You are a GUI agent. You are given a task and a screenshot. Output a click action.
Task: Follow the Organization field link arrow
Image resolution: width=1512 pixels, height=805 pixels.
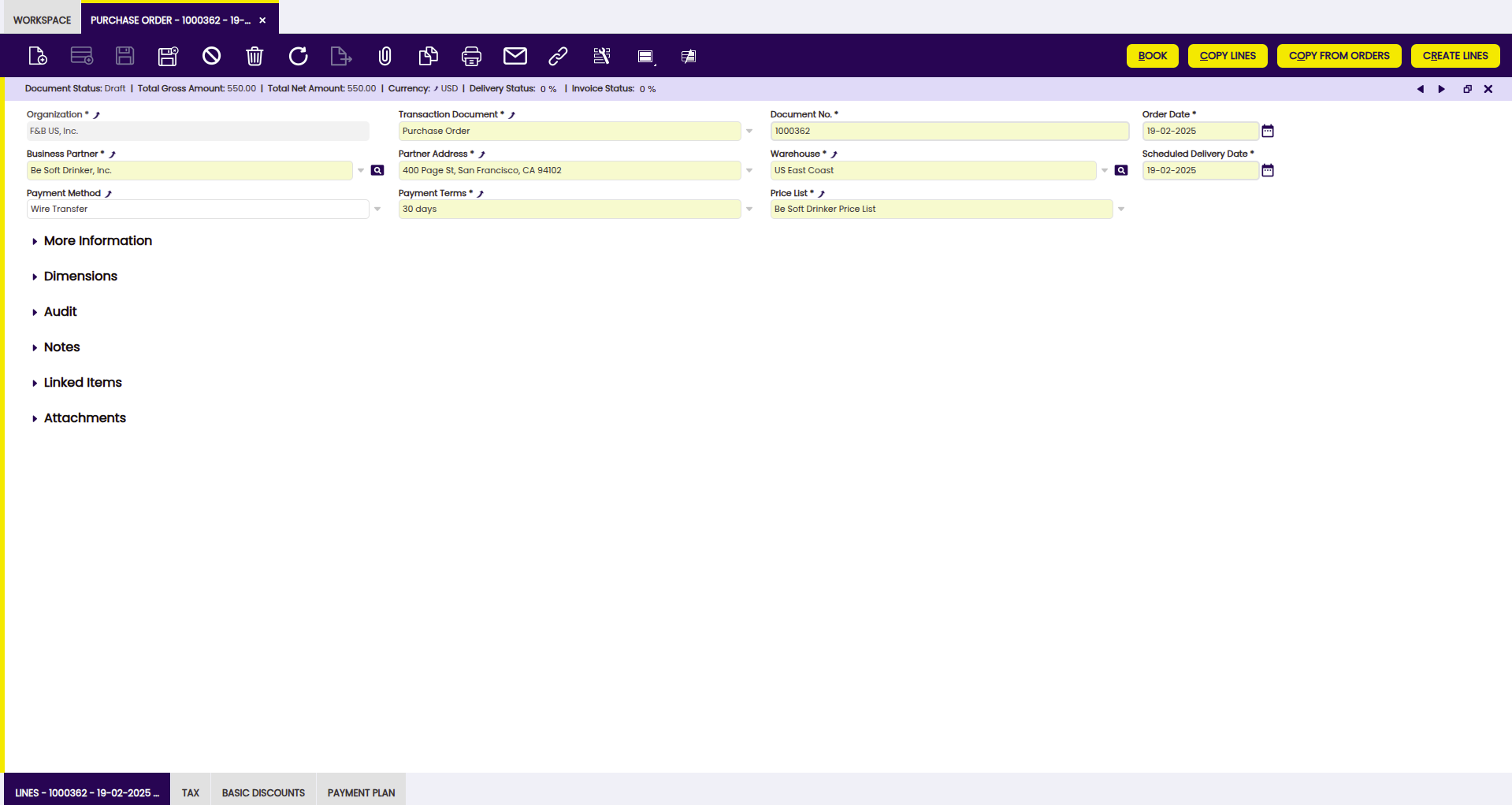[97, 115]
